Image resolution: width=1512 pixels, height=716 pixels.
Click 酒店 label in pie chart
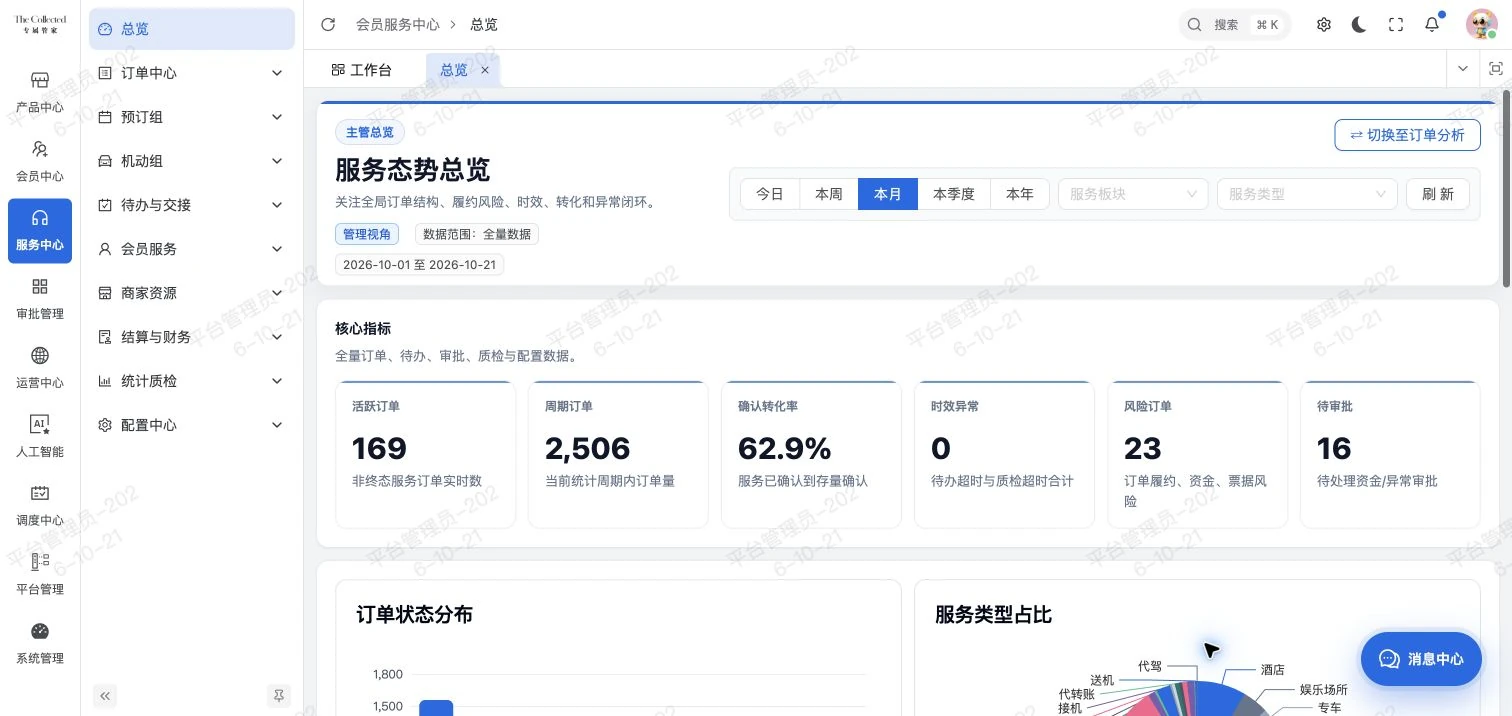1272,670
